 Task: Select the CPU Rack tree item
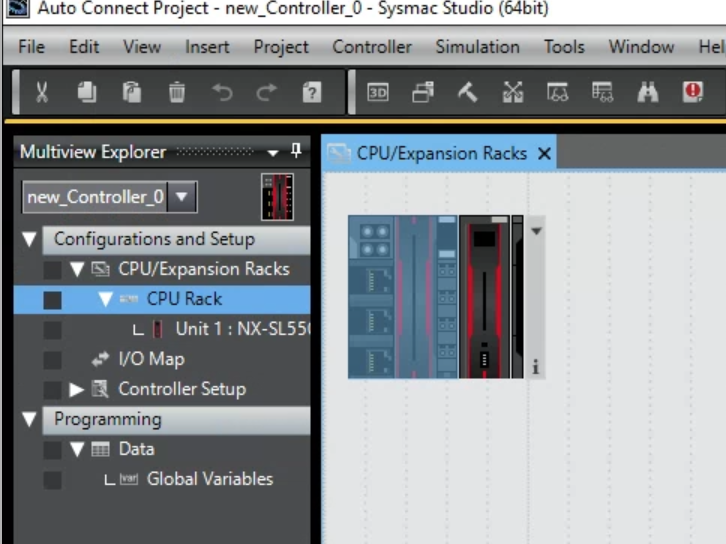pos(184,299)
